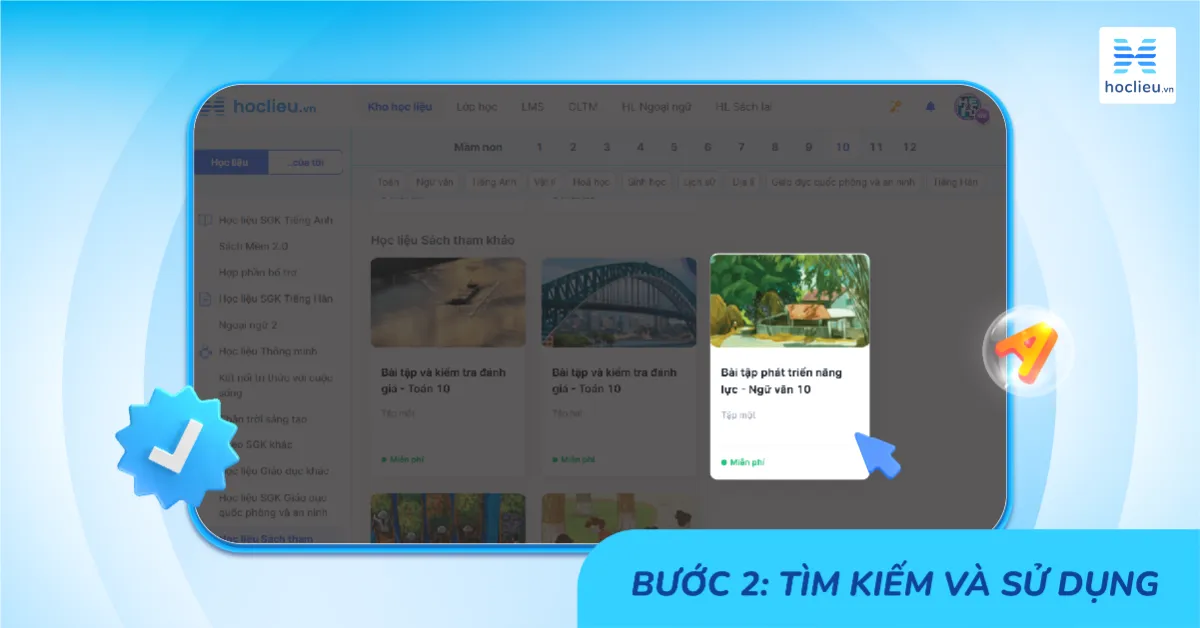Open bridge thumbnail of Toán 10 Tập hai card

pyautogui.click(x=619, y=303)
